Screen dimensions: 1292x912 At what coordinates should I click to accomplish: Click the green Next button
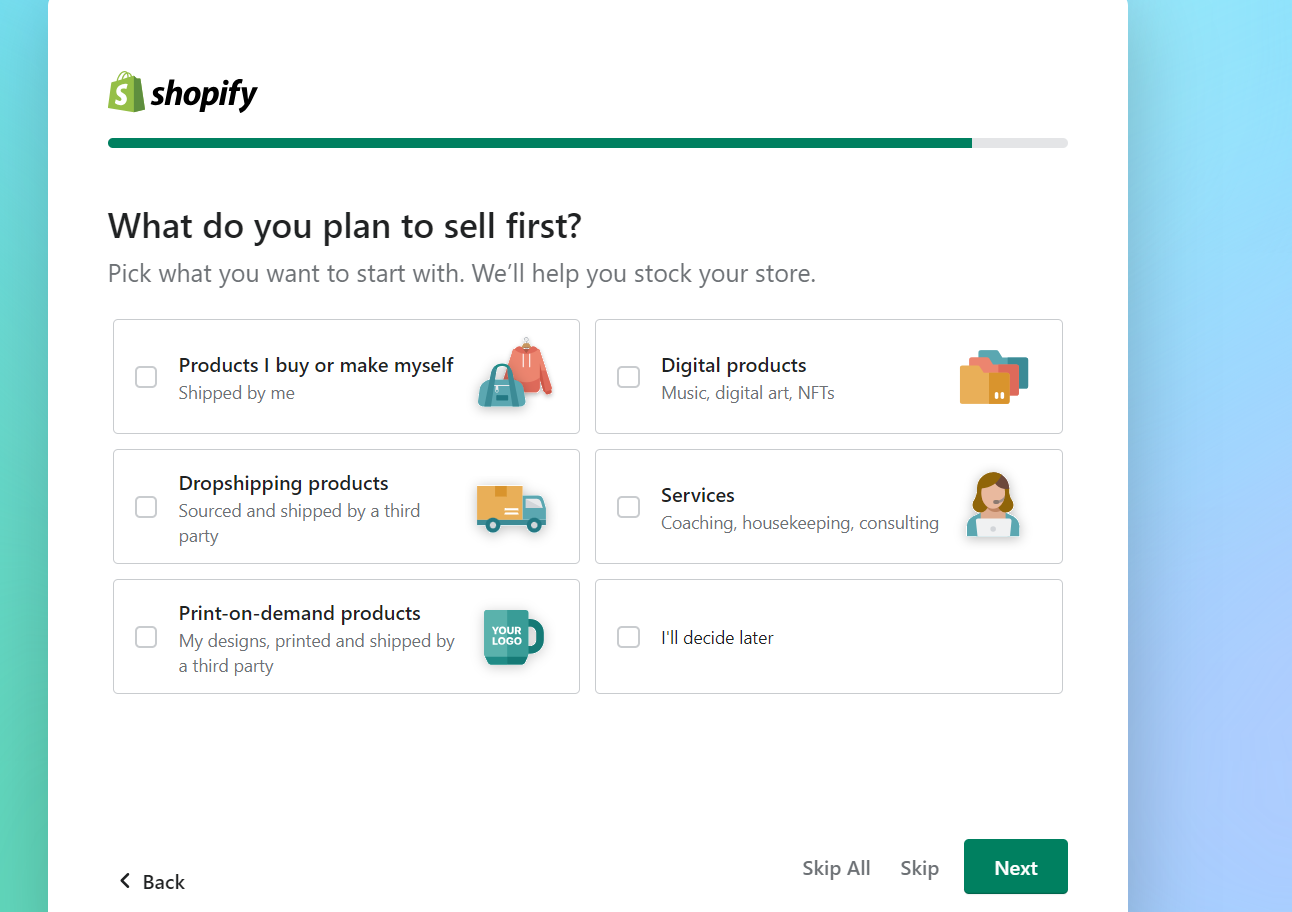point(1016,867)
